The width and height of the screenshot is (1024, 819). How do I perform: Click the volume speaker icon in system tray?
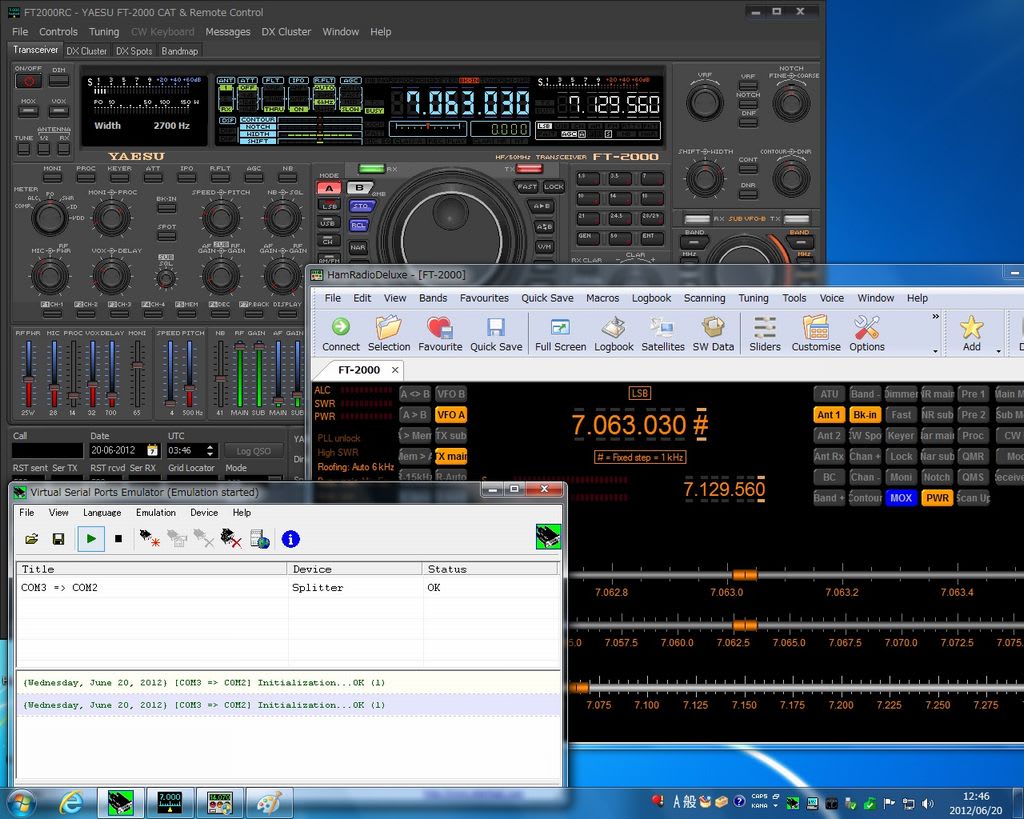(928, 803)
